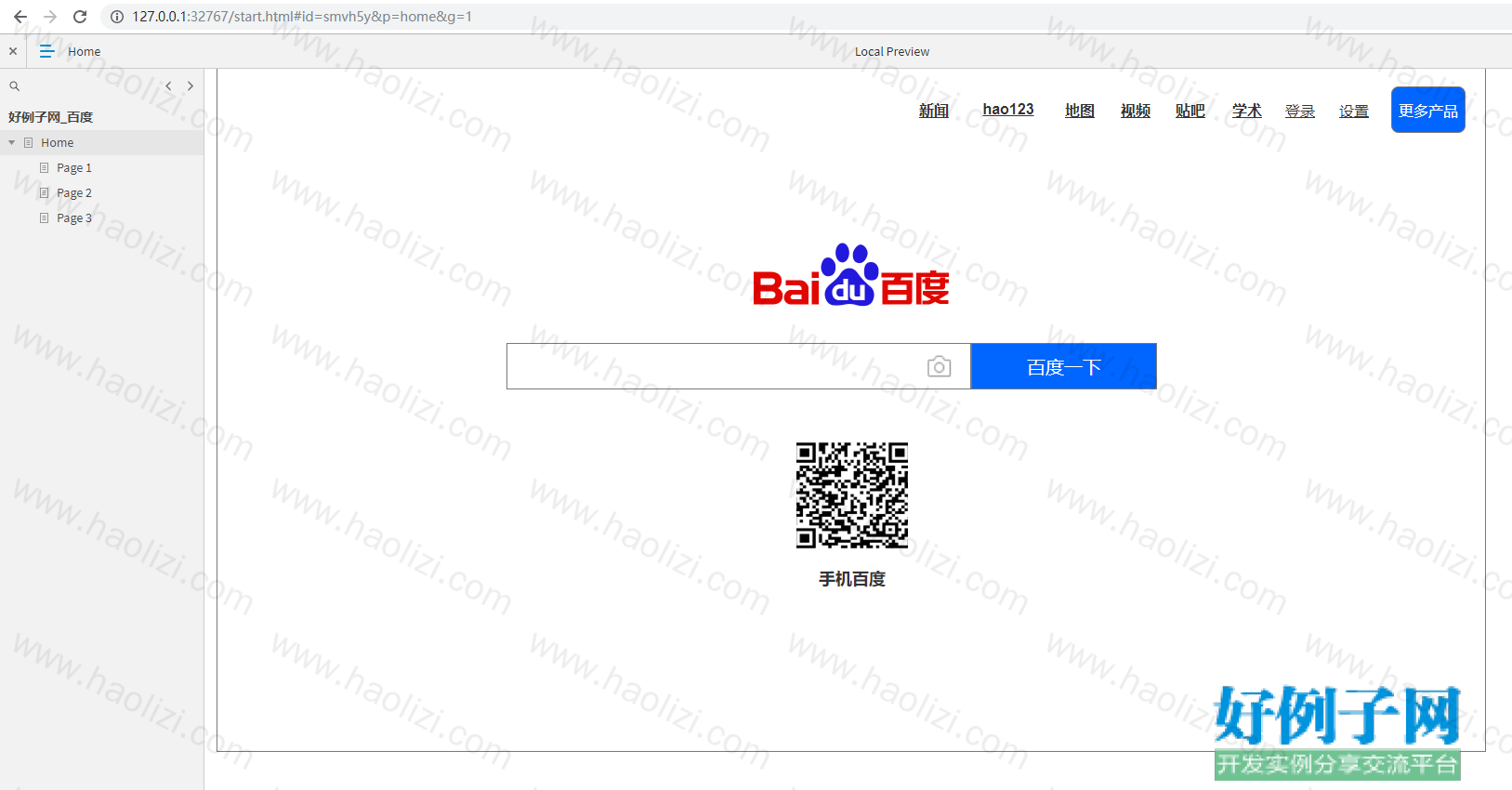Open Page 1 in the sitemap
The height and width of the screenshot is (790, 1512).
74,168
